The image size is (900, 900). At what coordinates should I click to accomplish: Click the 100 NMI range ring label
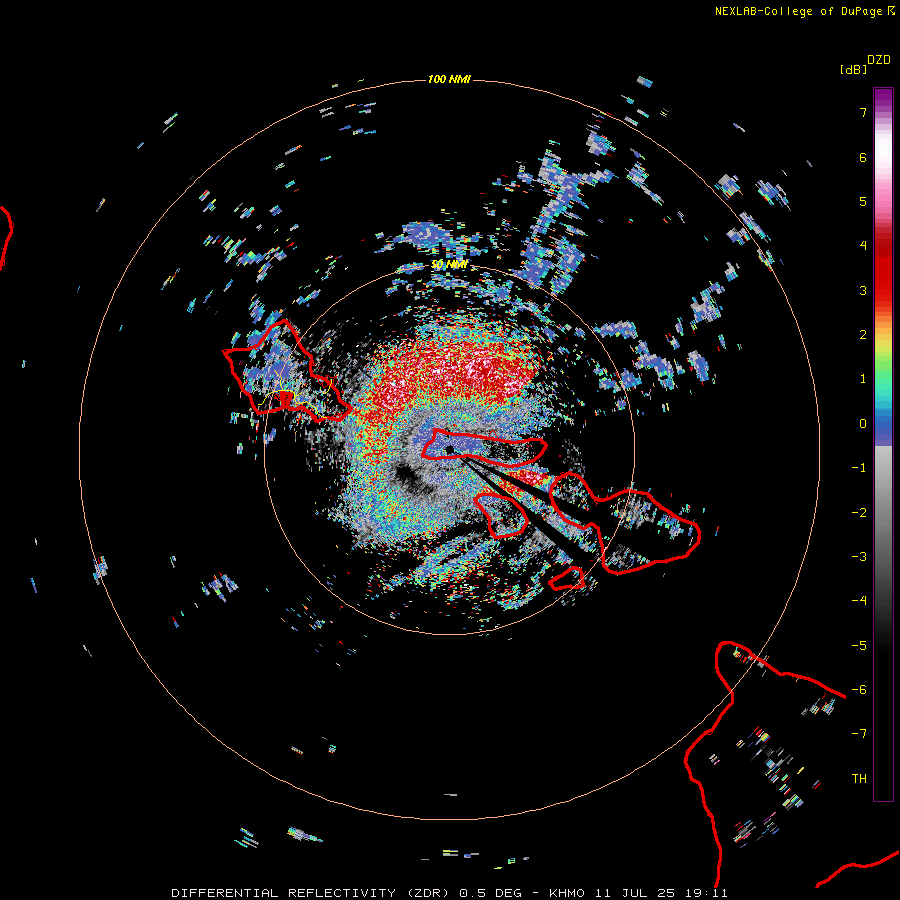coord(449,79)
